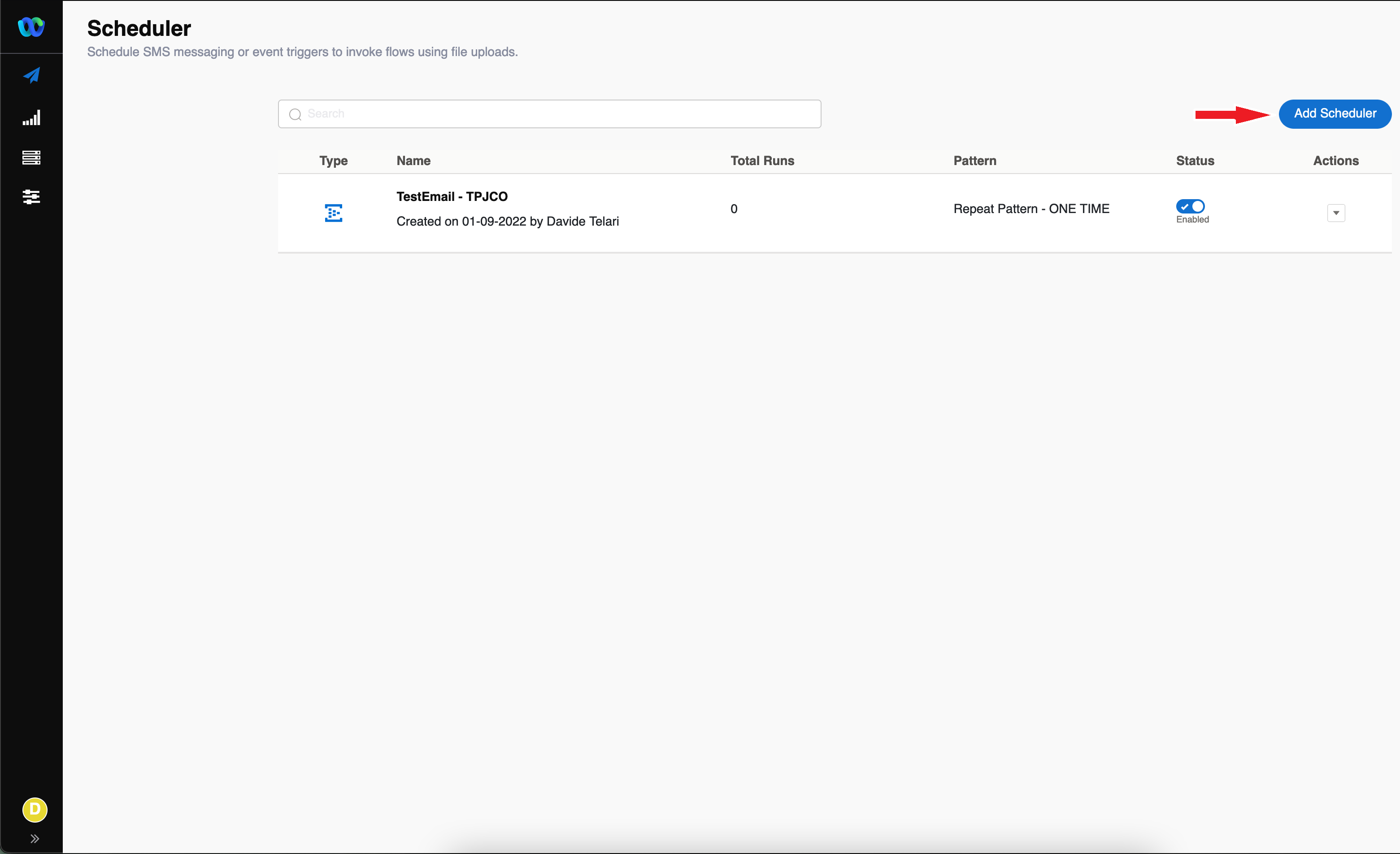Image resolution: width=1400 pixels, height=854 pixels.
Task: Click the Scheduler page title
Action: pos(139,28)
